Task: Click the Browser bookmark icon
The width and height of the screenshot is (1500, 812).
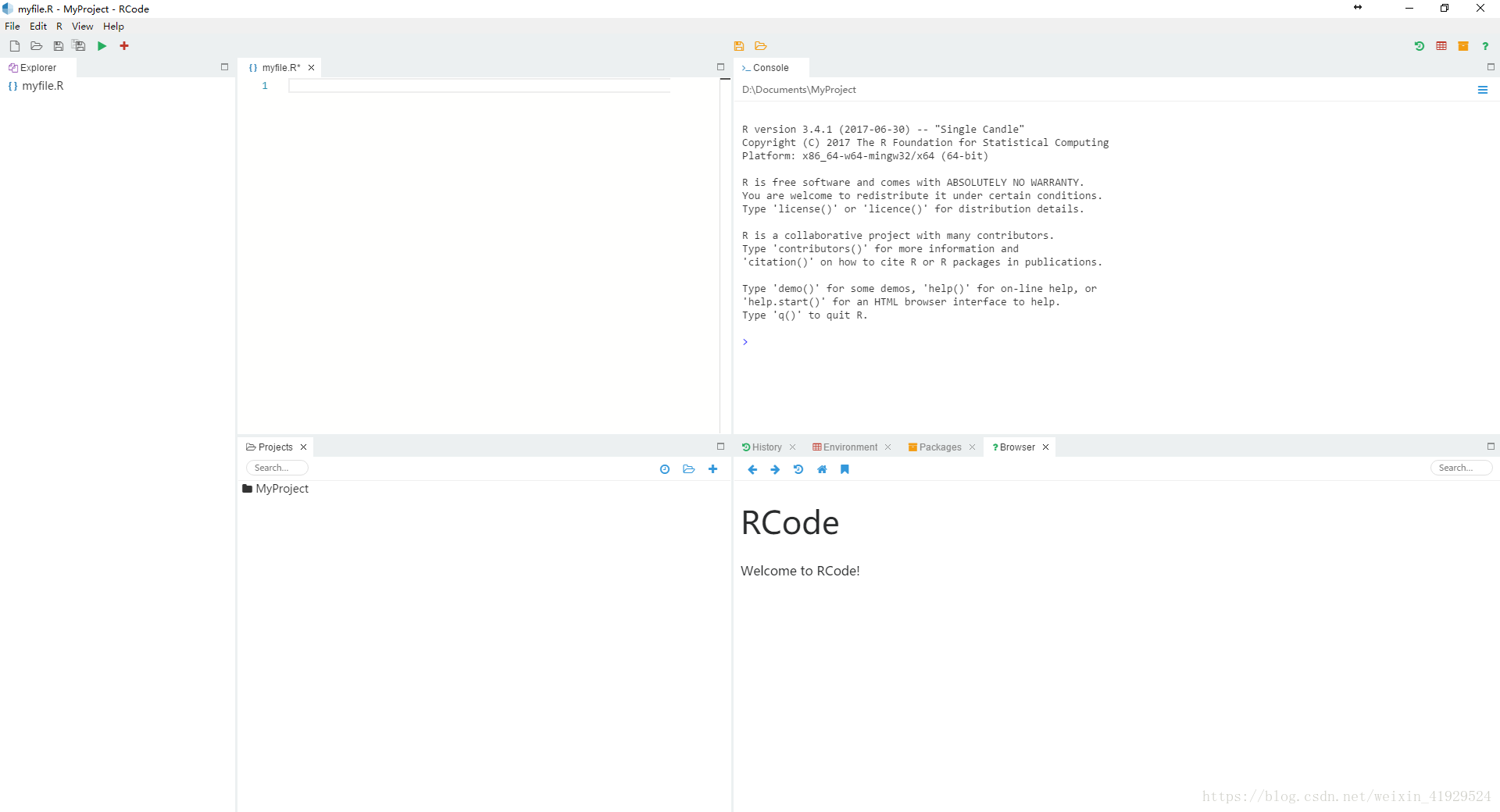Action: [x=845, y=469]
